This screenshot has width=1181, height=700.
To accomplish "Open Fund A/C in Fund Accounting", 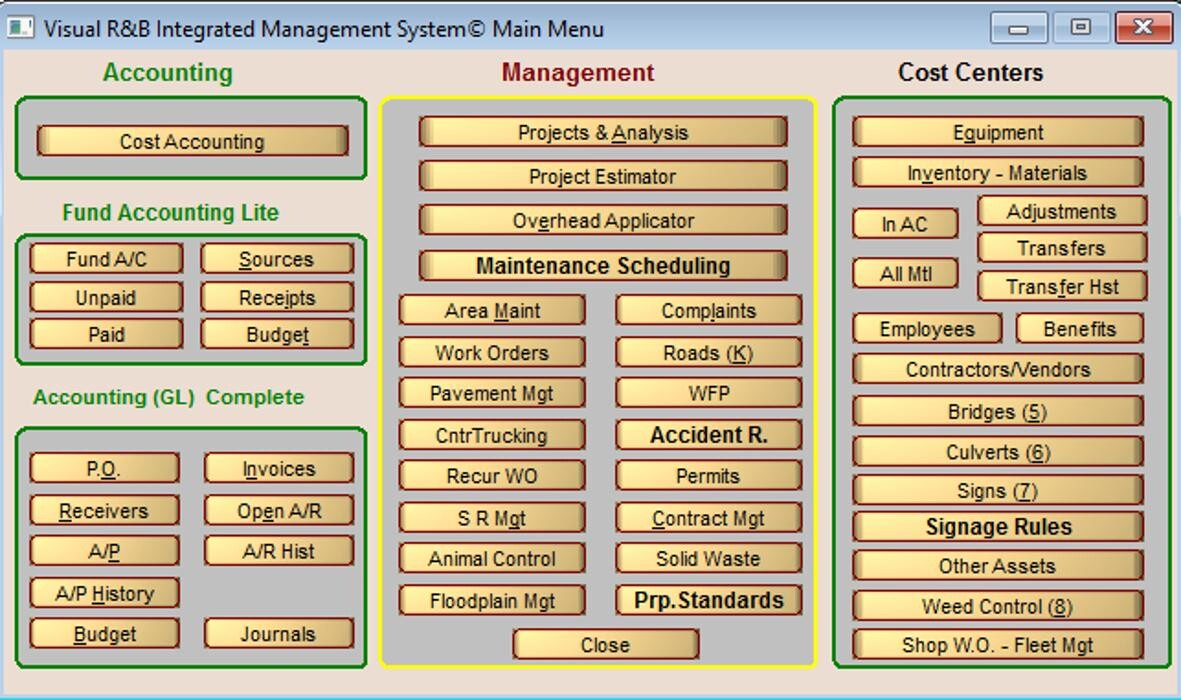I will click(106, 259).
